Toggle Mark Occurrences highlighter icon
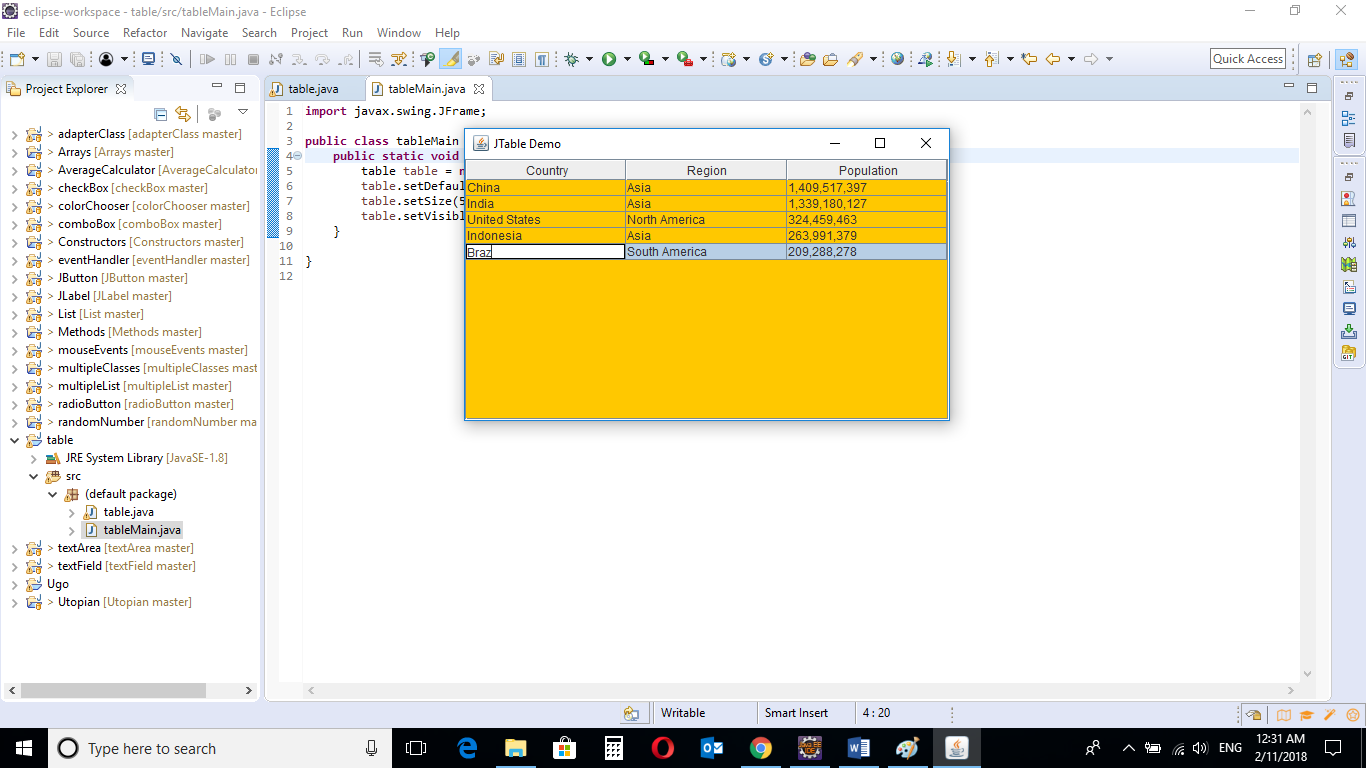Screen dimensions: 1366x768 point(452,59)
